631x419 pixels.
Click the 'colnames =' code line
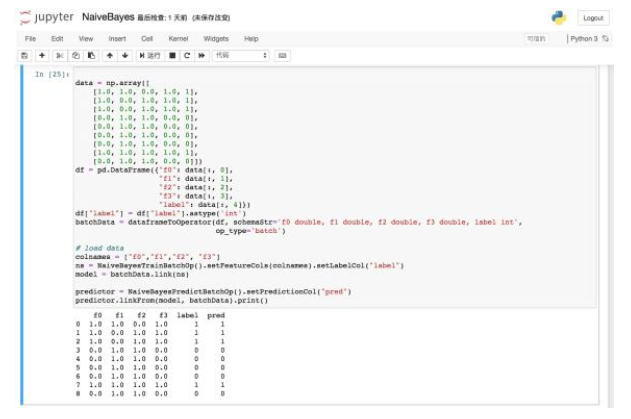[x=147, y=257]
